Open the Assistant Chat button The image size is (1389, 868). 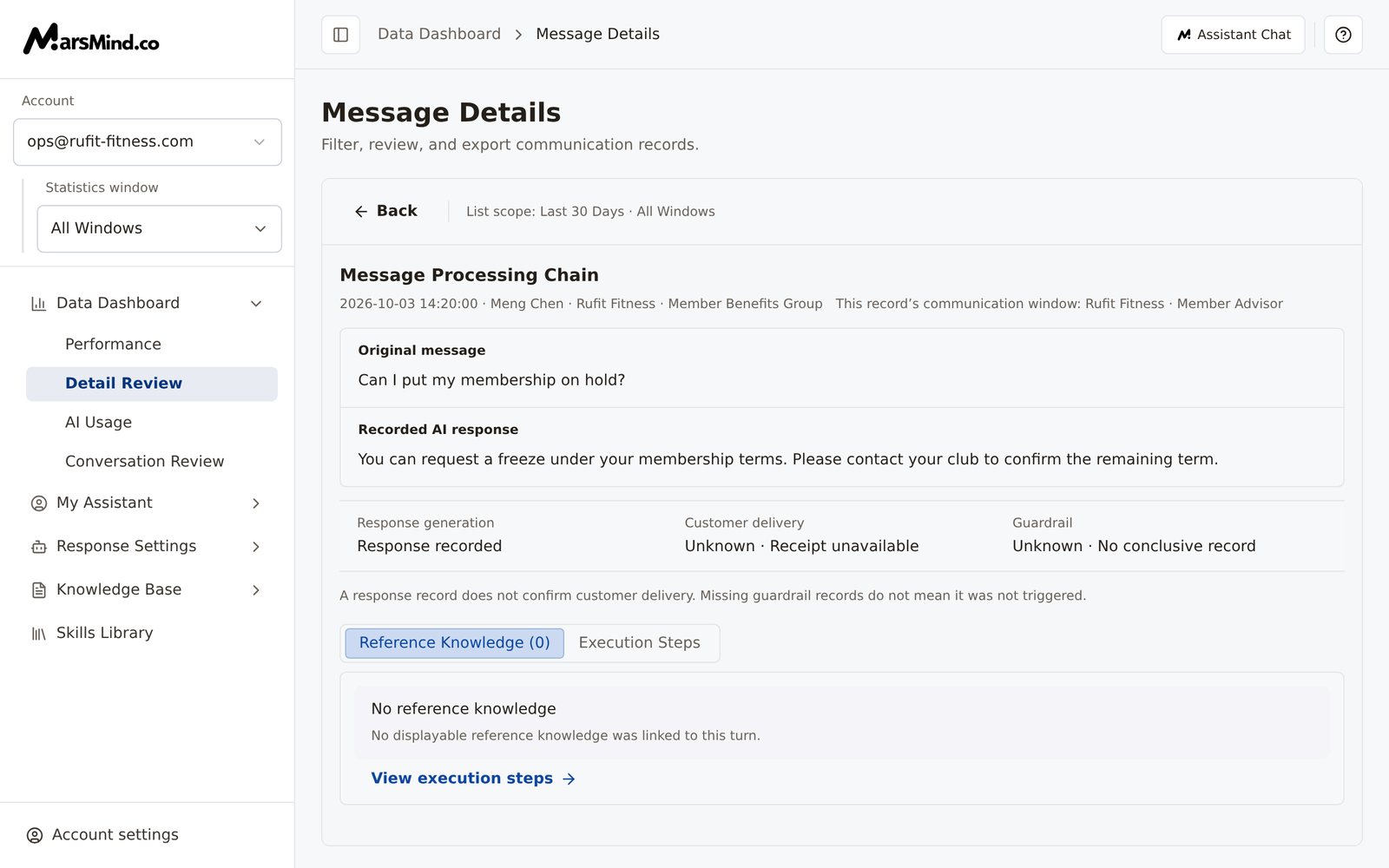[1233, 35]
